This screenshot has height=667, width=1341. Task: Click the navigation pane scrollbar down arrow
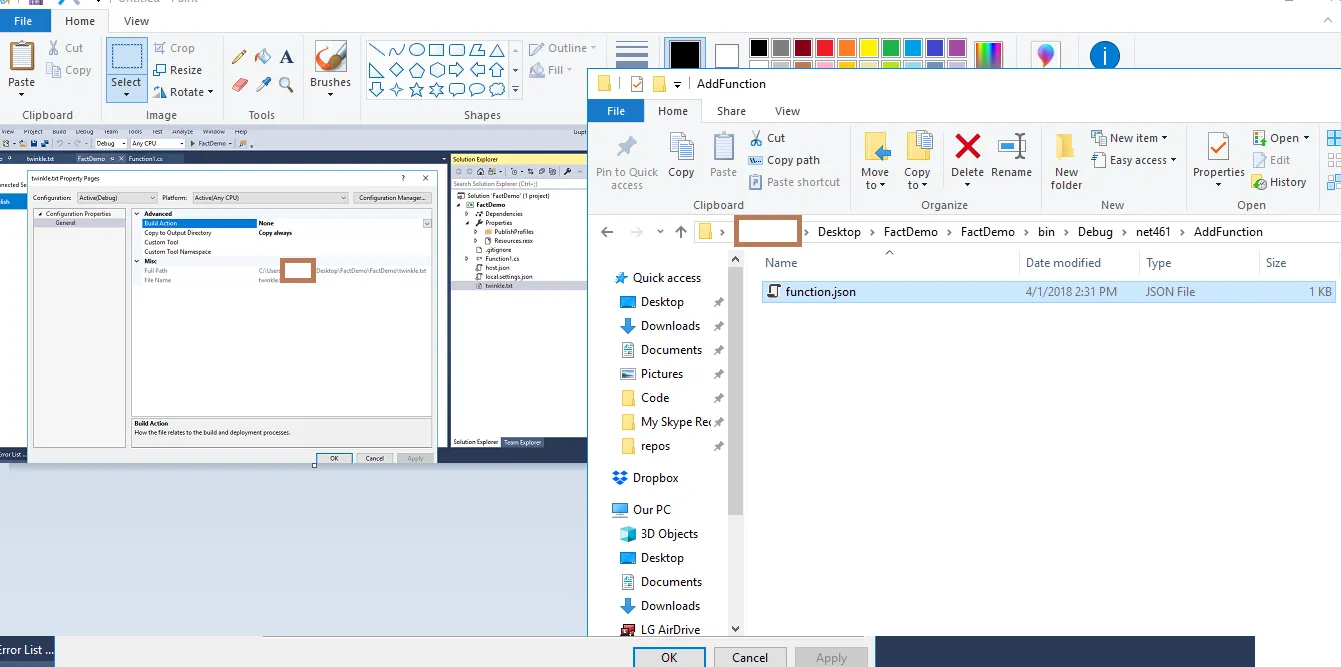pos(736,629)
